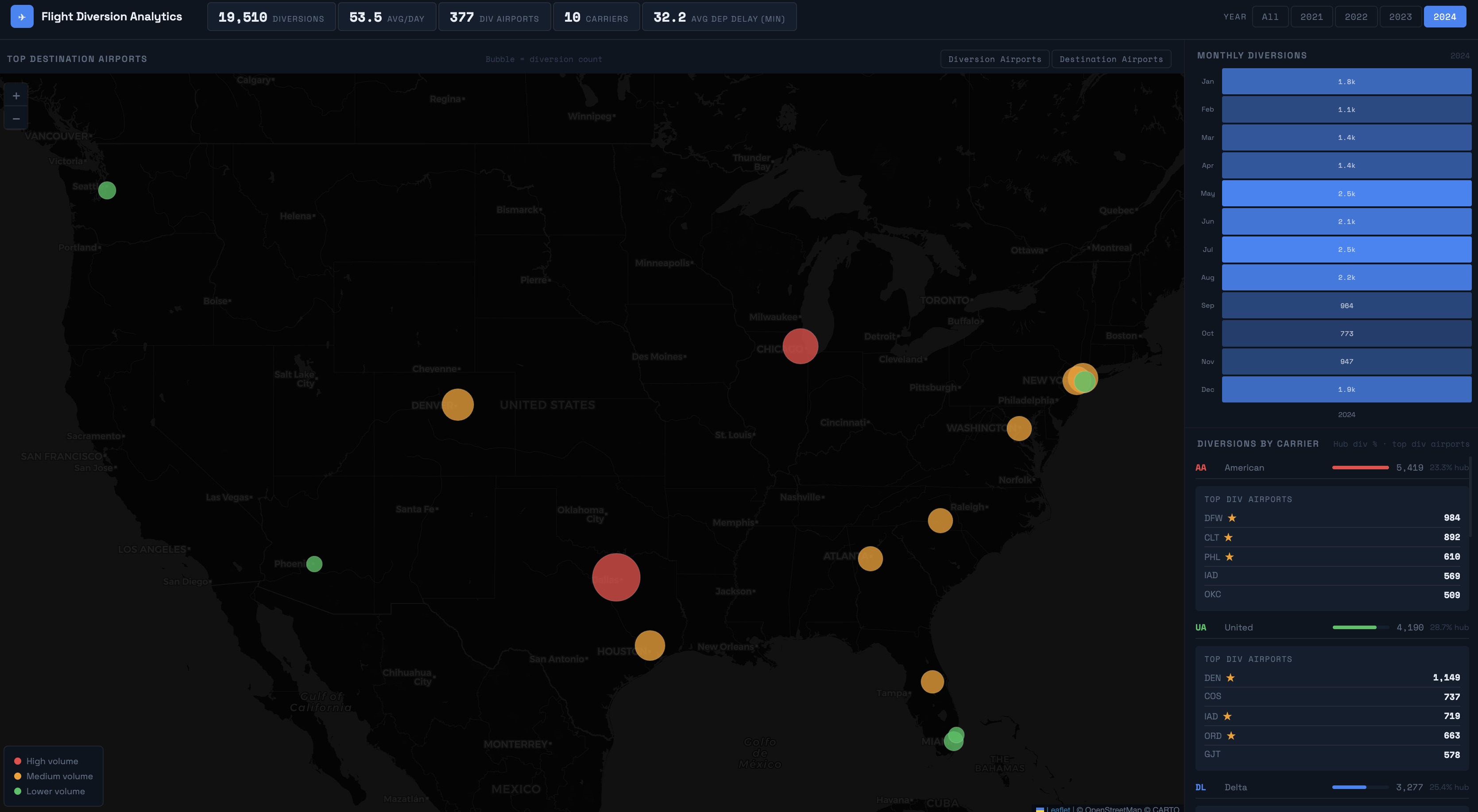Select the All years tab
1478x812 pixels.
[1270, 16]
